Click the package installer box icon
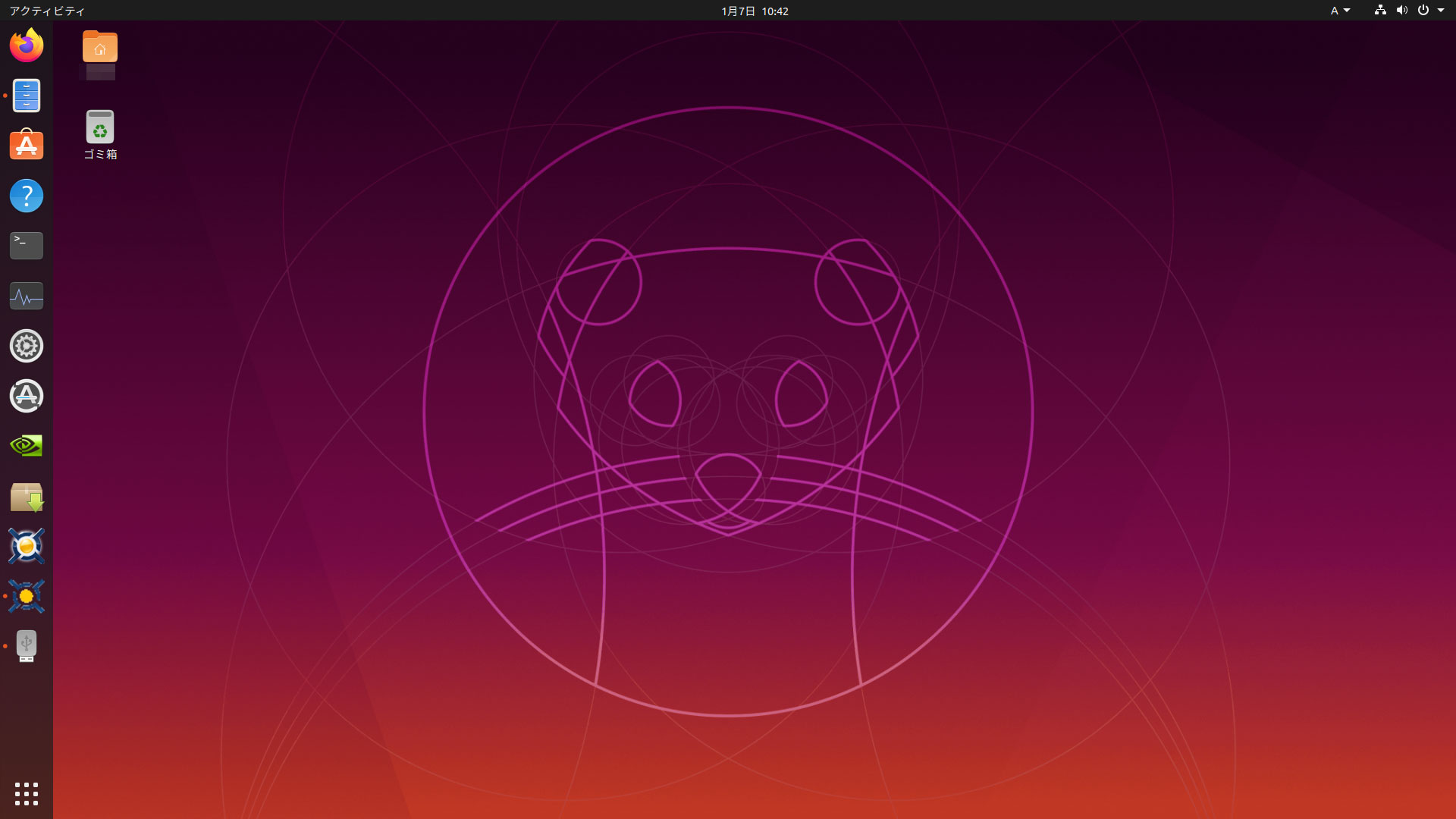The height and width of the screenshot is (819, 1456). tap(27, 497)
